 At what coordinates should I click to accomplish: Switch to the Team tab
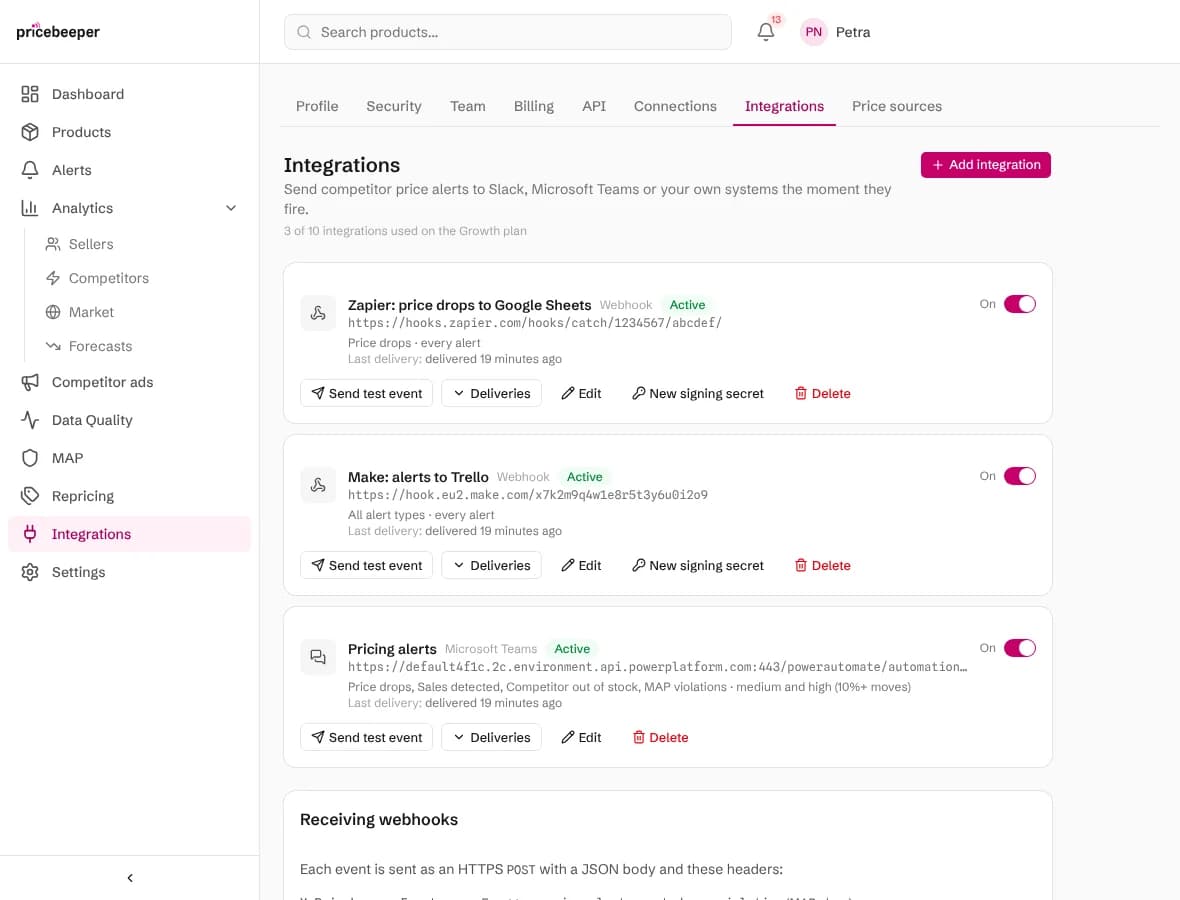pos(467,106)
